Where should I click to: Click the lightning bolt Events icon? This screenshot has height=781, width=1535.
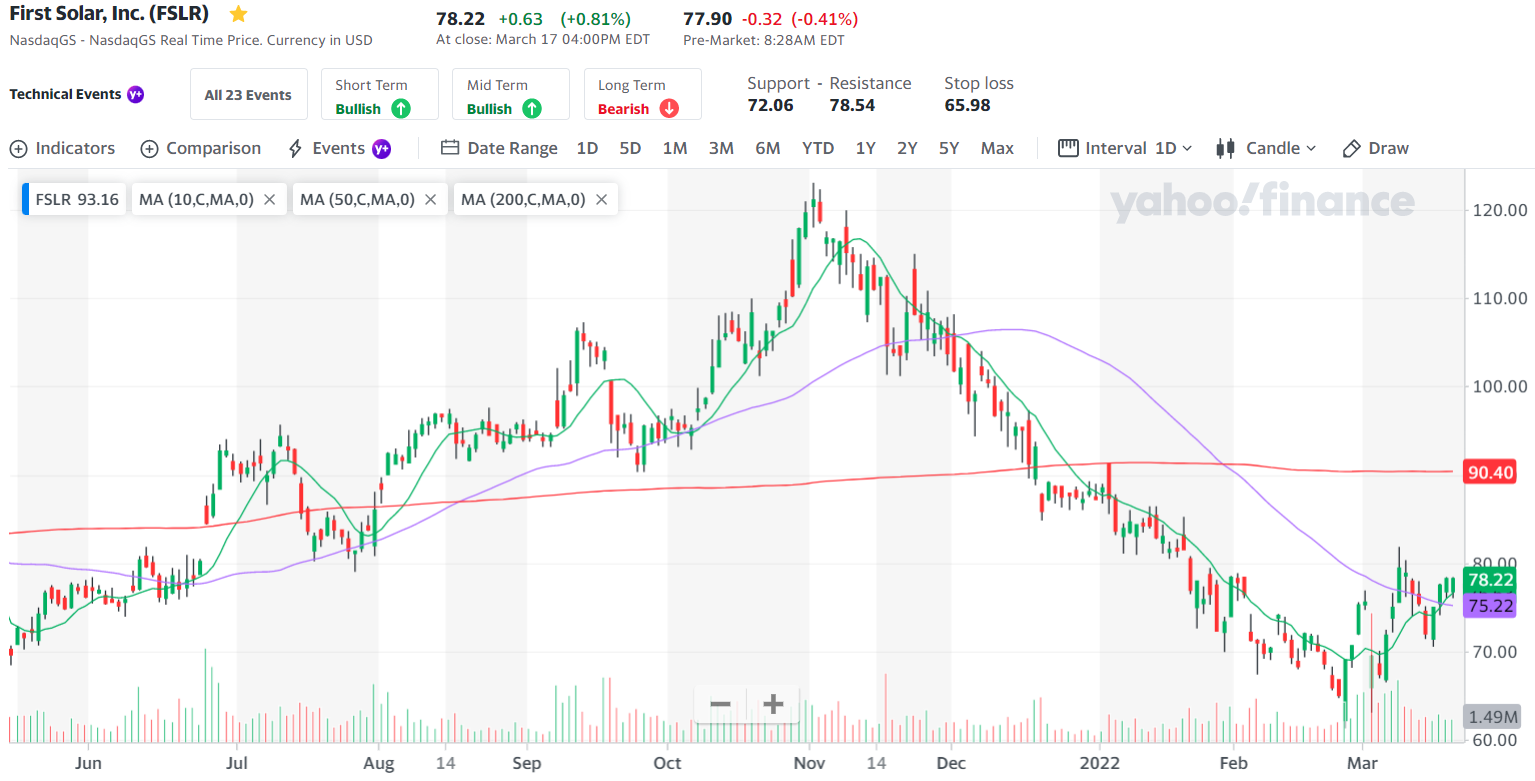click(295, 149)
